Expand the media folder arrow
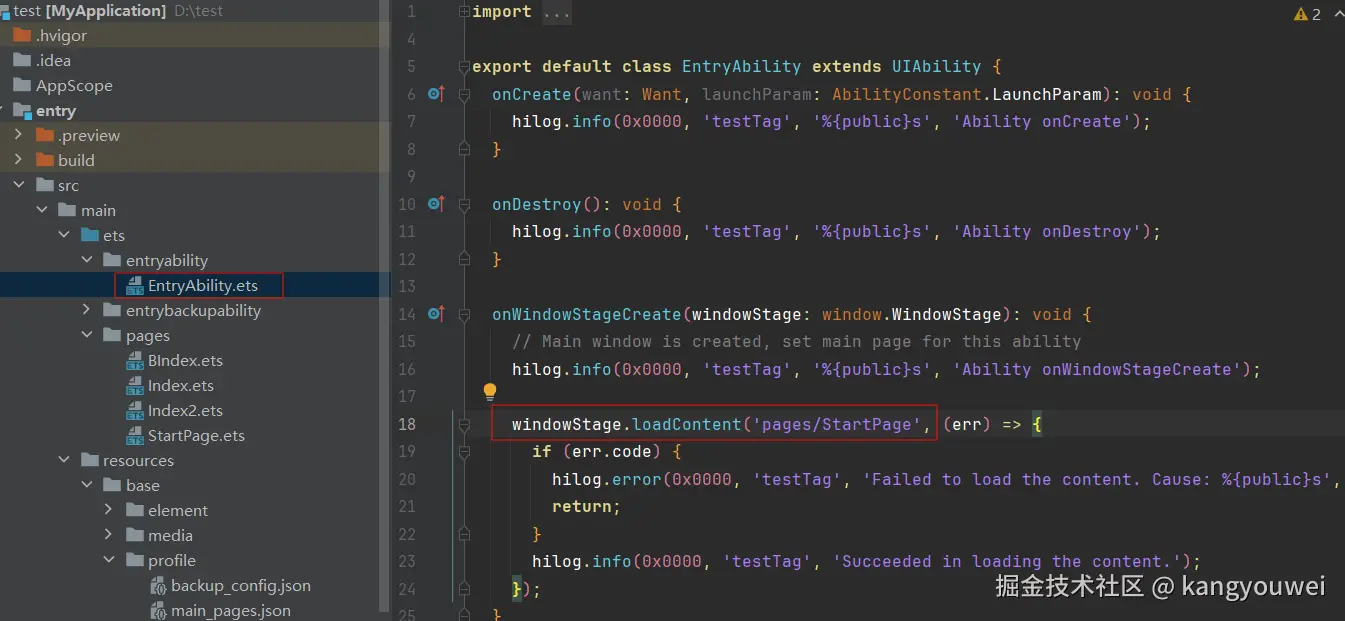This screenshot has height=621, width=1345. (x=109, y=535)
